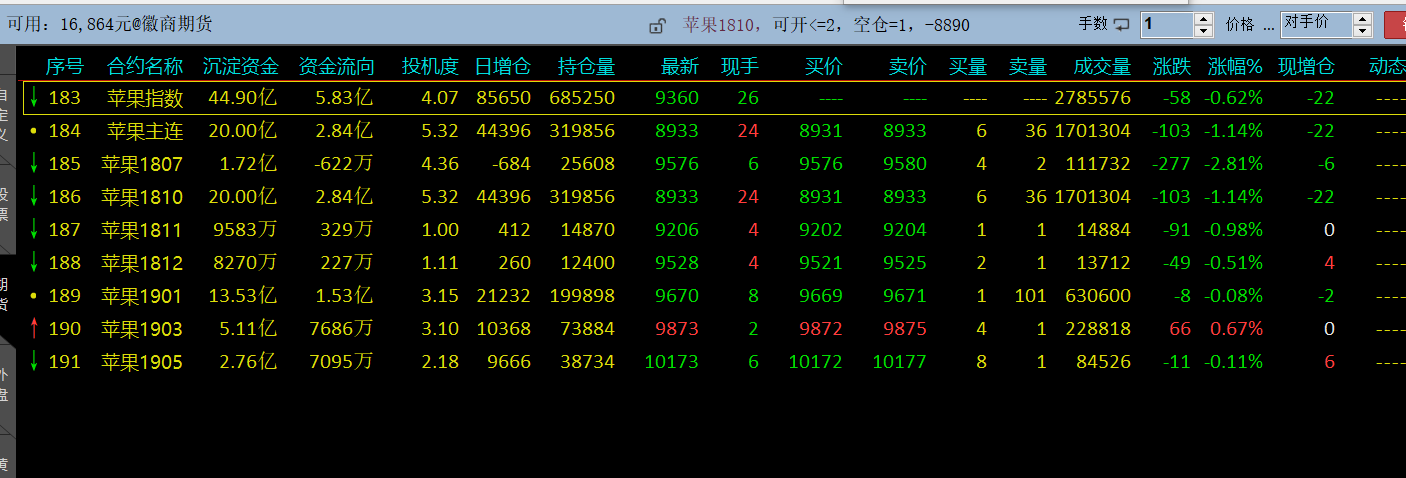The height and width of the screenshot is (478, 1406).
Task: Sort by the 日增仓 column header
Action: tap(502, 67)
